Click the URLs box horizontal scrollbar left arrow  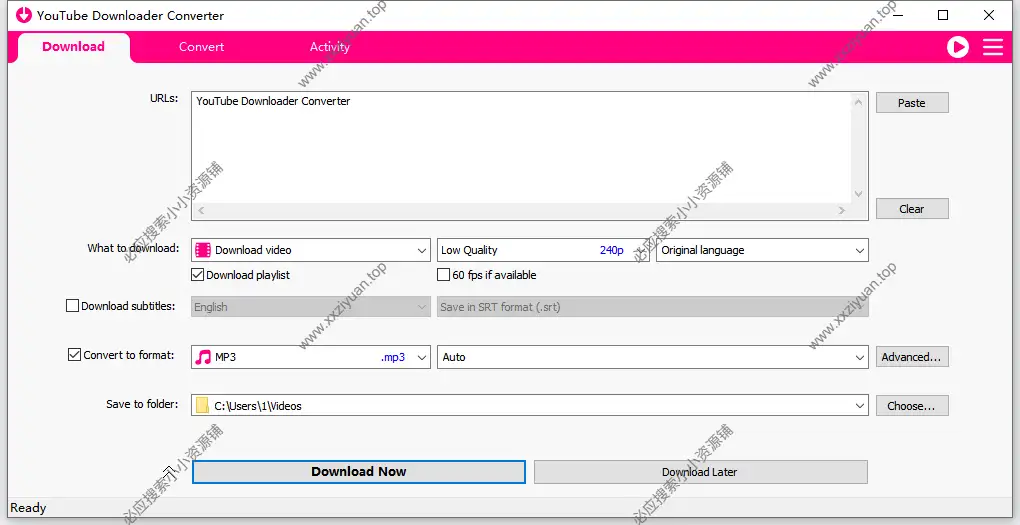201,210
